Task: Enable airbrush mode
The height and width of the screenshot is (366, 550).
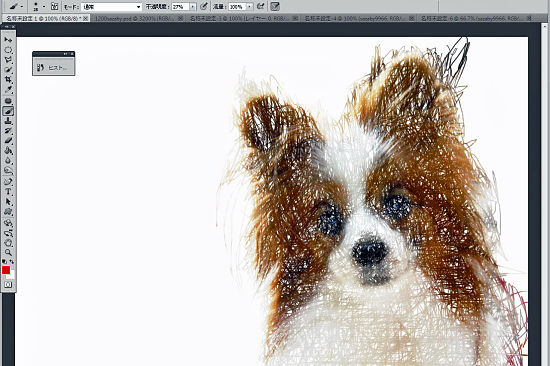Action: [260, 6]
